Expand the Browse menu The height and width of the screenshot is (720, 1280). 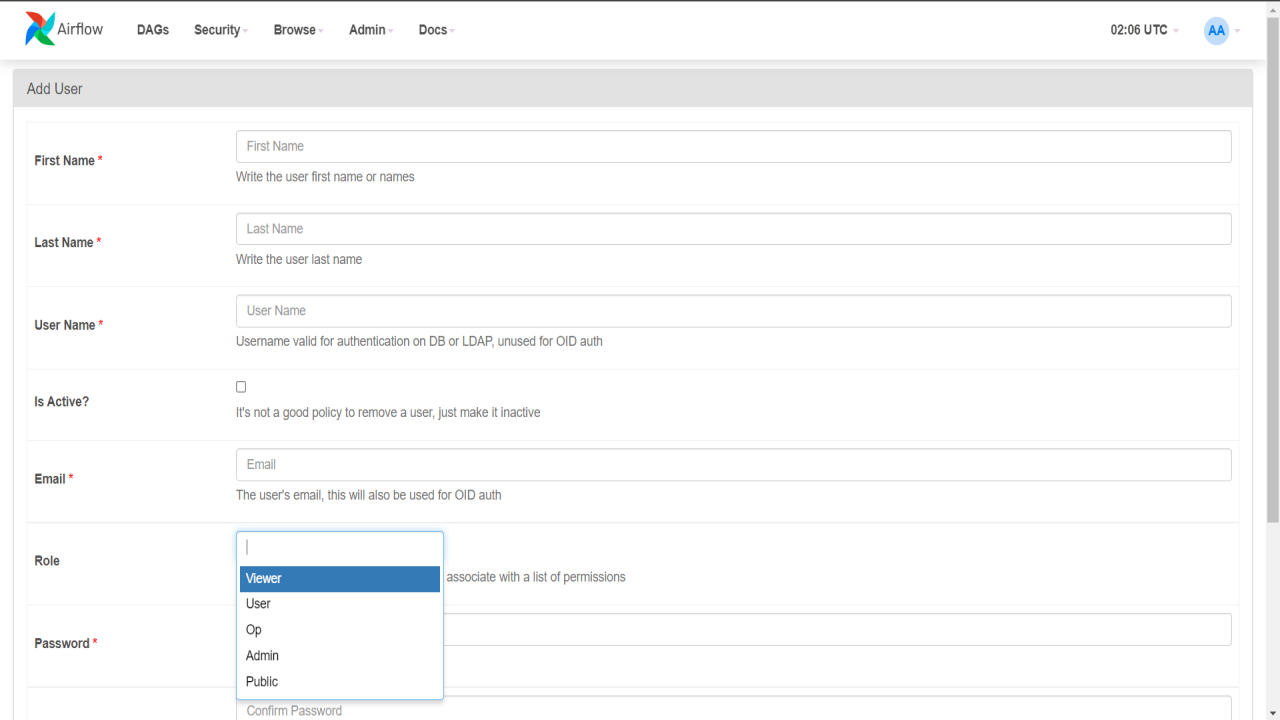(x=299, y=30)
